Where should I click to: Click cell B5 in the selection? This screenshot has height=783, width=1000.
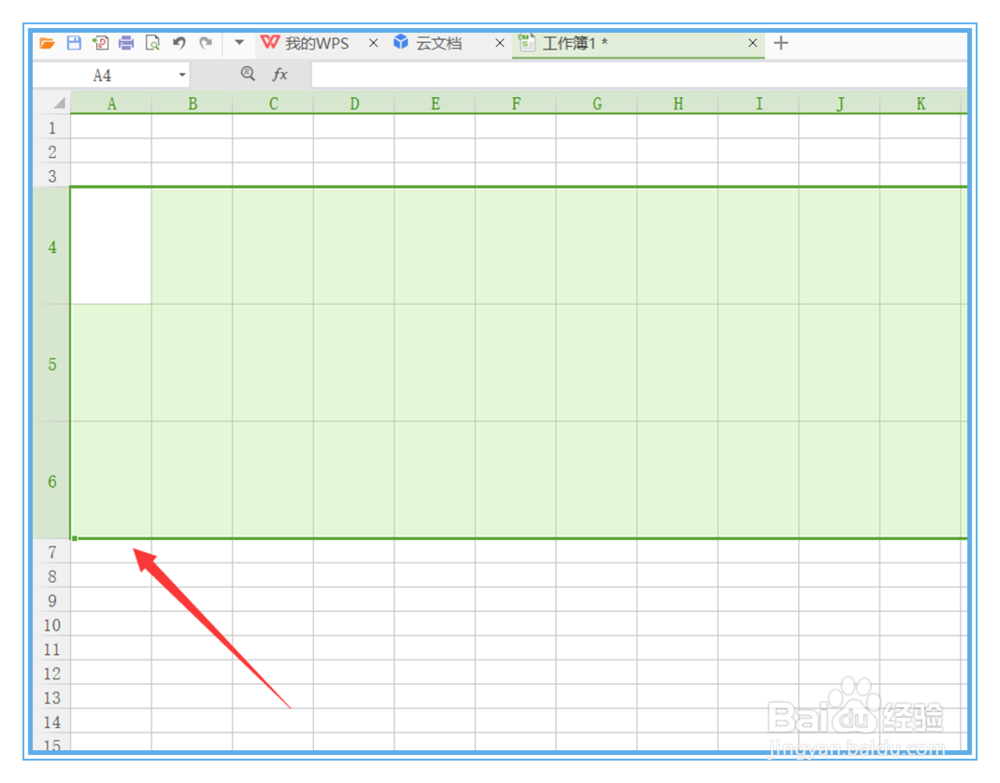(x=192, y=363)
